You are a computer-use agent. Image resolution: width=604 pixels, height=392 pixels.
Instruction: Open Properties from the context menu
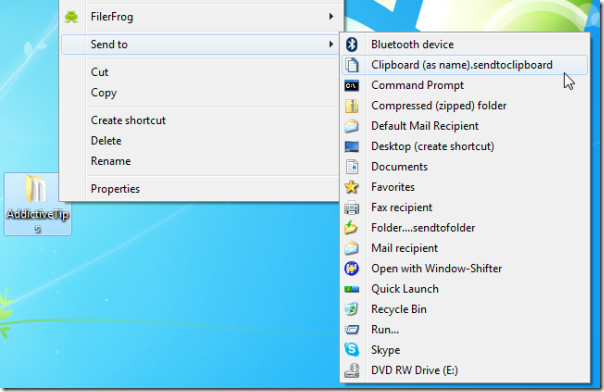200,189
